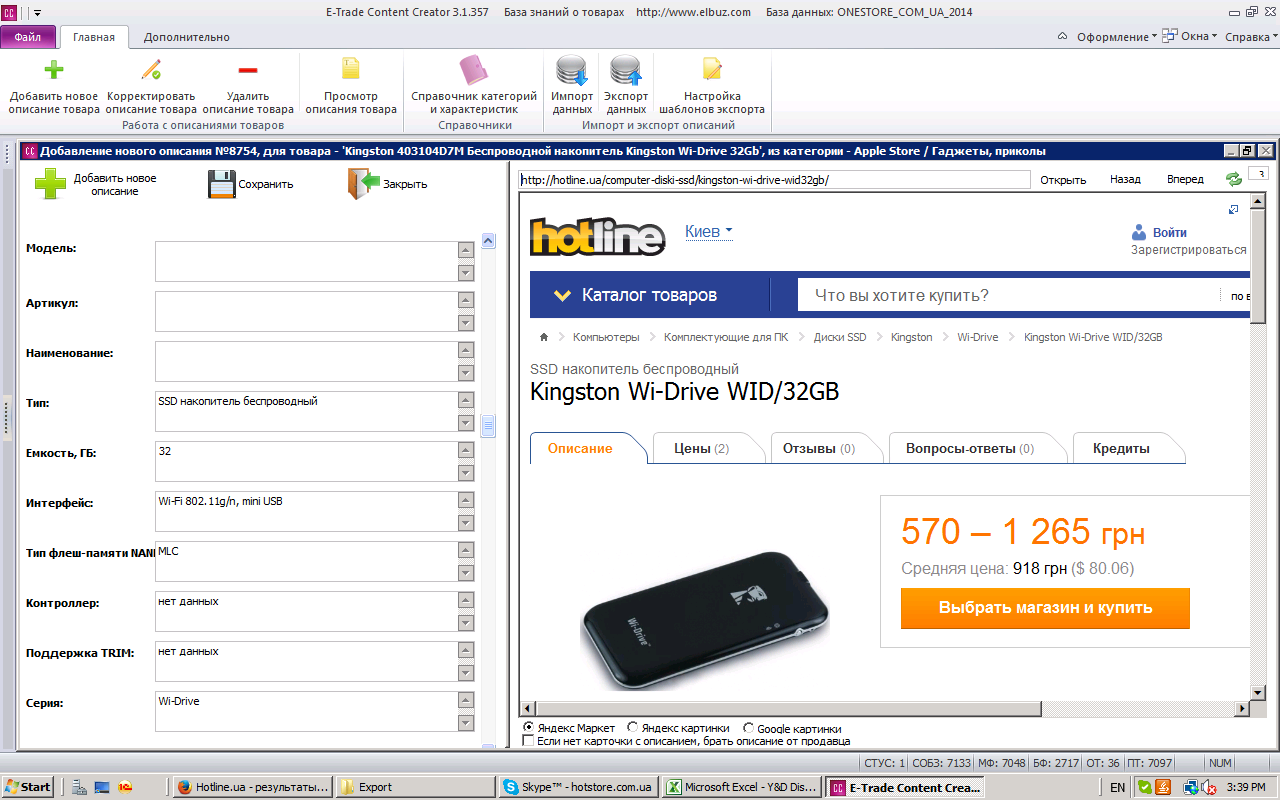
Task: Click the EN language indicator in the tray
Action: click(1117, 787)
